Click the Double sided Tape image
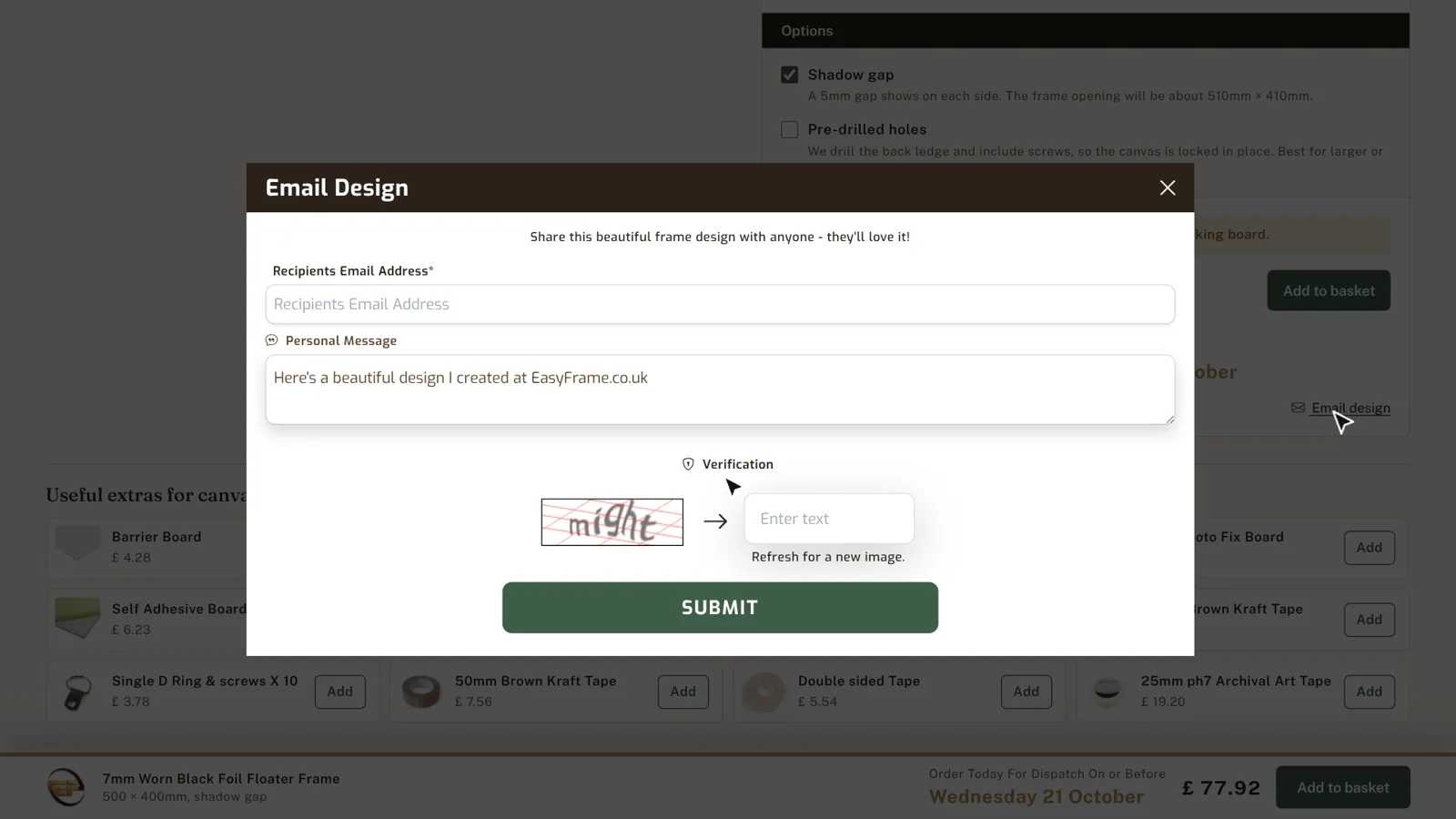The height and width of the screenshot is (819, 1456). click(x=763, y=693)
